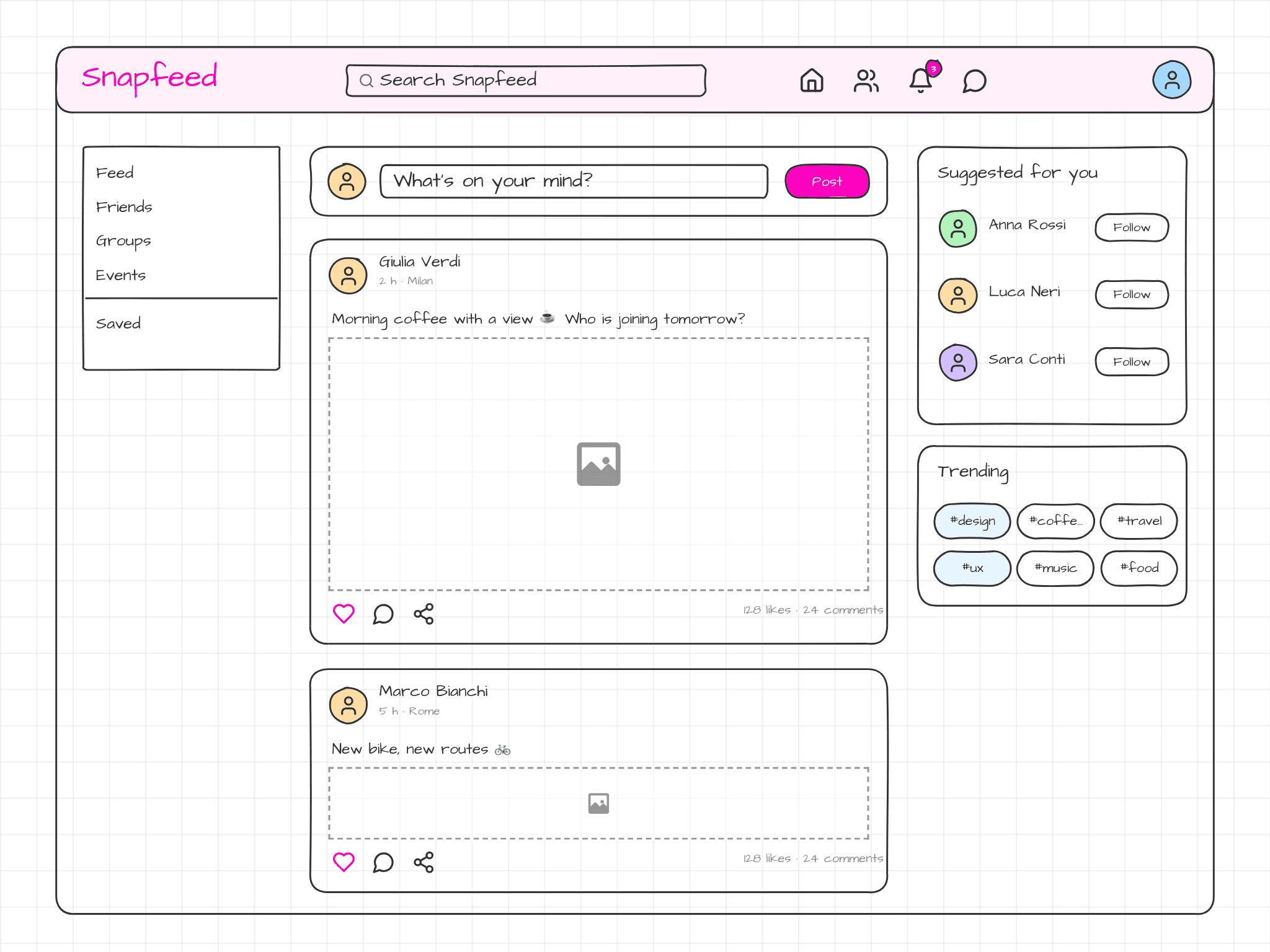1270x952 pixels.
Task: Share Giulia Verdi's post
Action: tap(424, 614)
